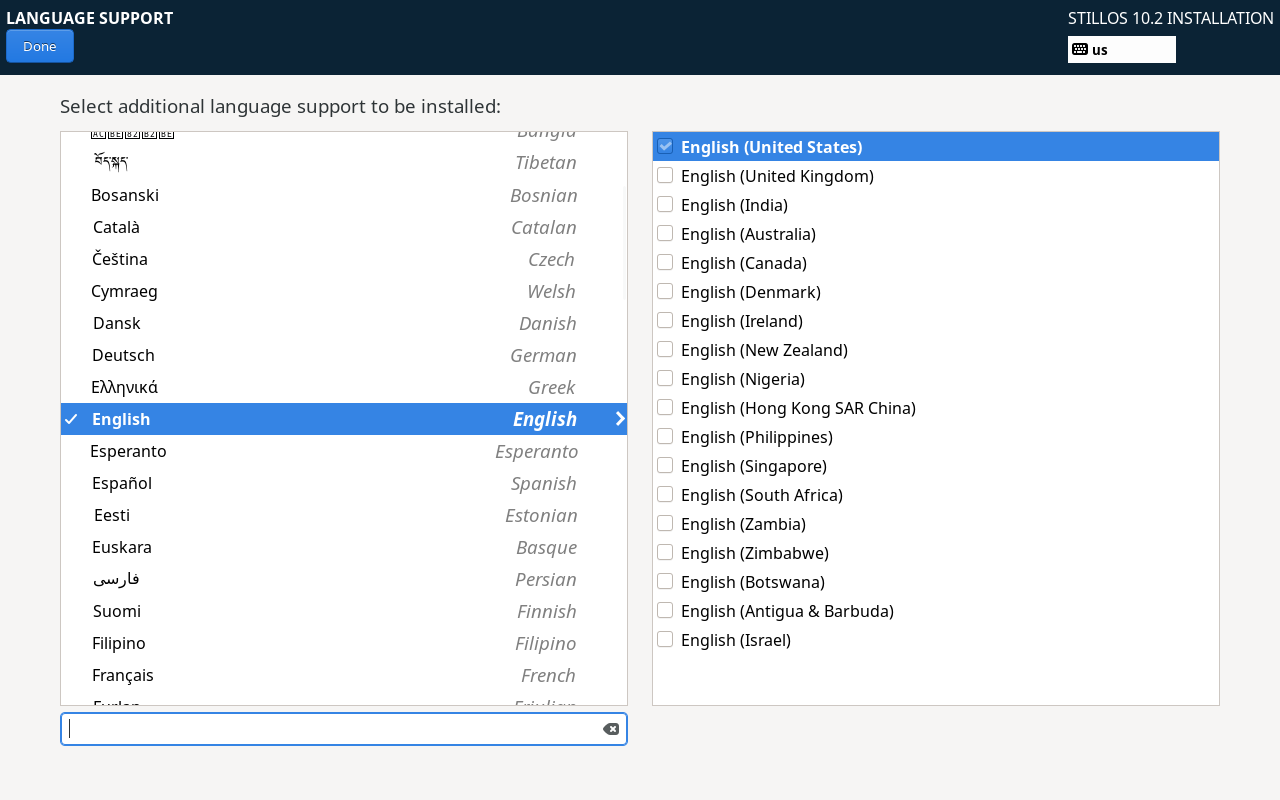The height and width of the screenshot is (800, 1280).
Task: Tick the English (Israel) checkbox
Action: coord(665,639)
